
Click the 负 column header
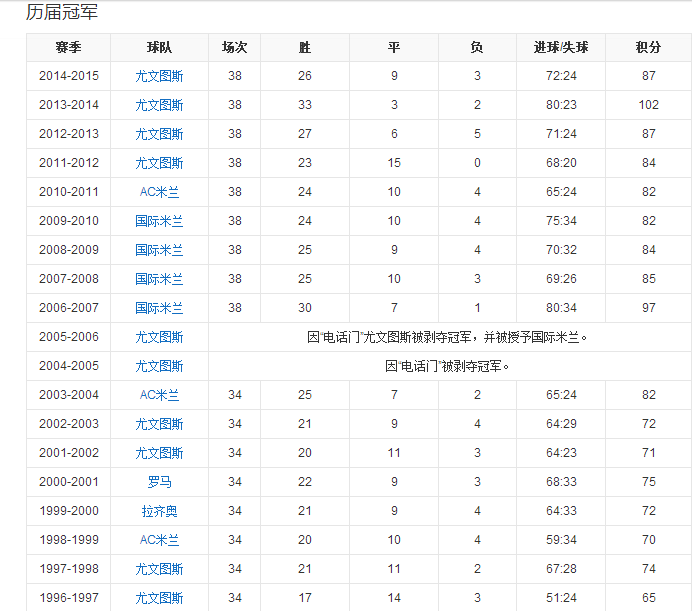tap(477, 47)
